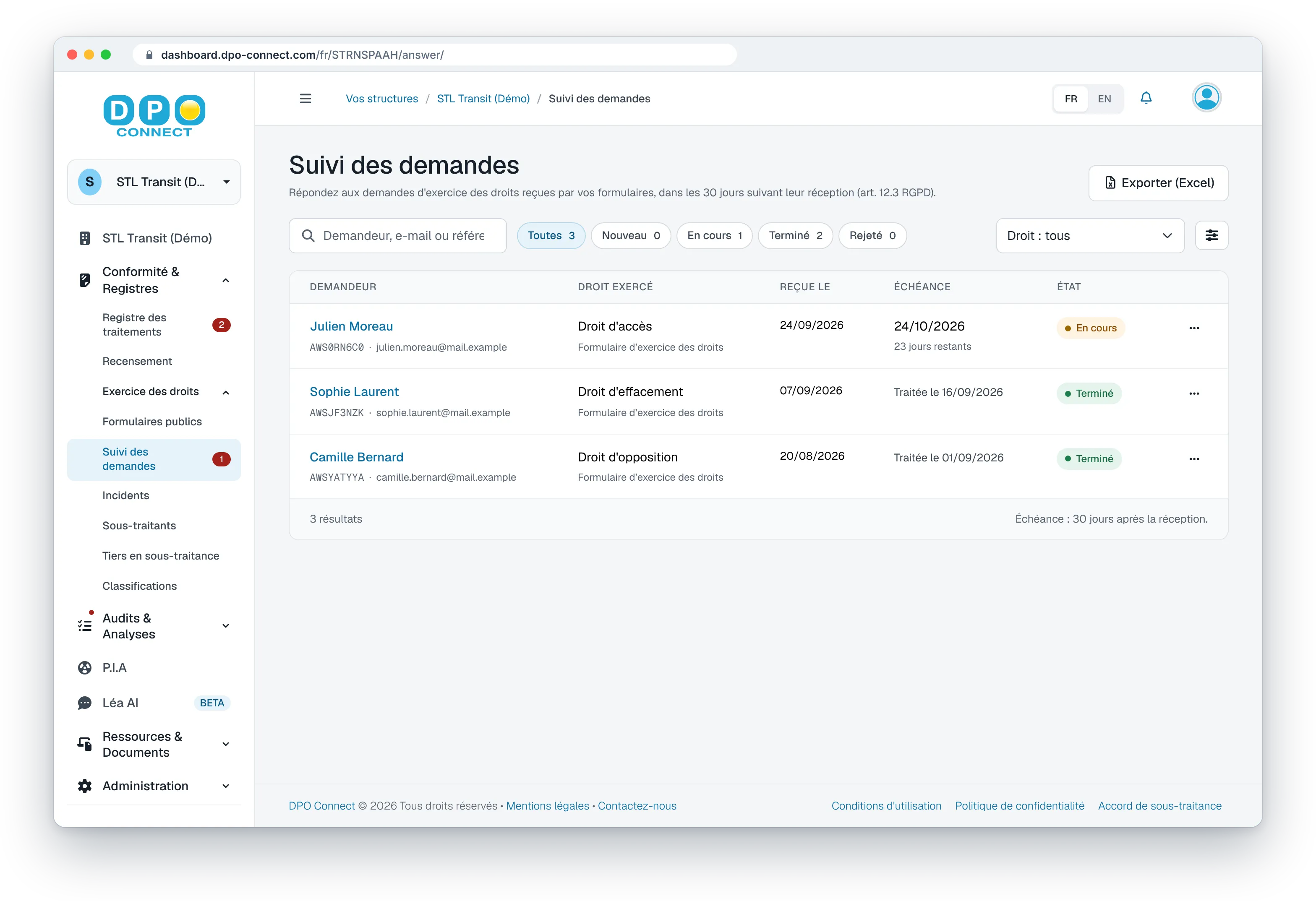This screenshot has width=1316, height=901.
Task: Open Camille Bernard's request
Action: point(356,457)
